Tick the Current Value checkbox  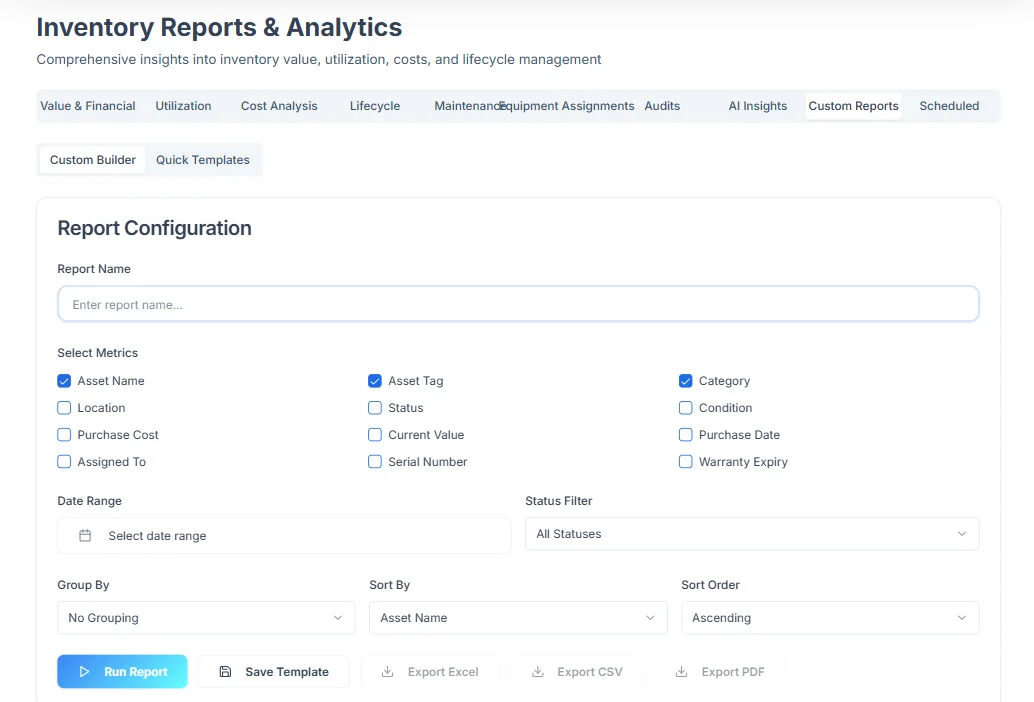pos(375,435)
